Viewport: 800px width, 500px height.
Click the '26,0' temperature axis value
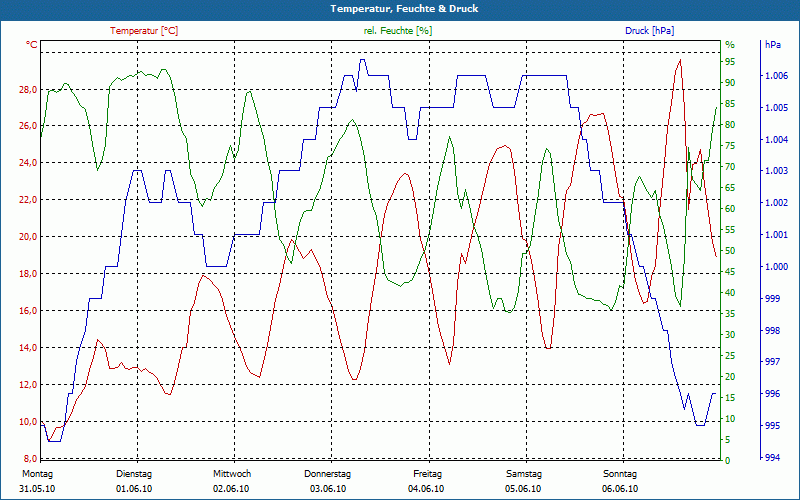(28, 126)
